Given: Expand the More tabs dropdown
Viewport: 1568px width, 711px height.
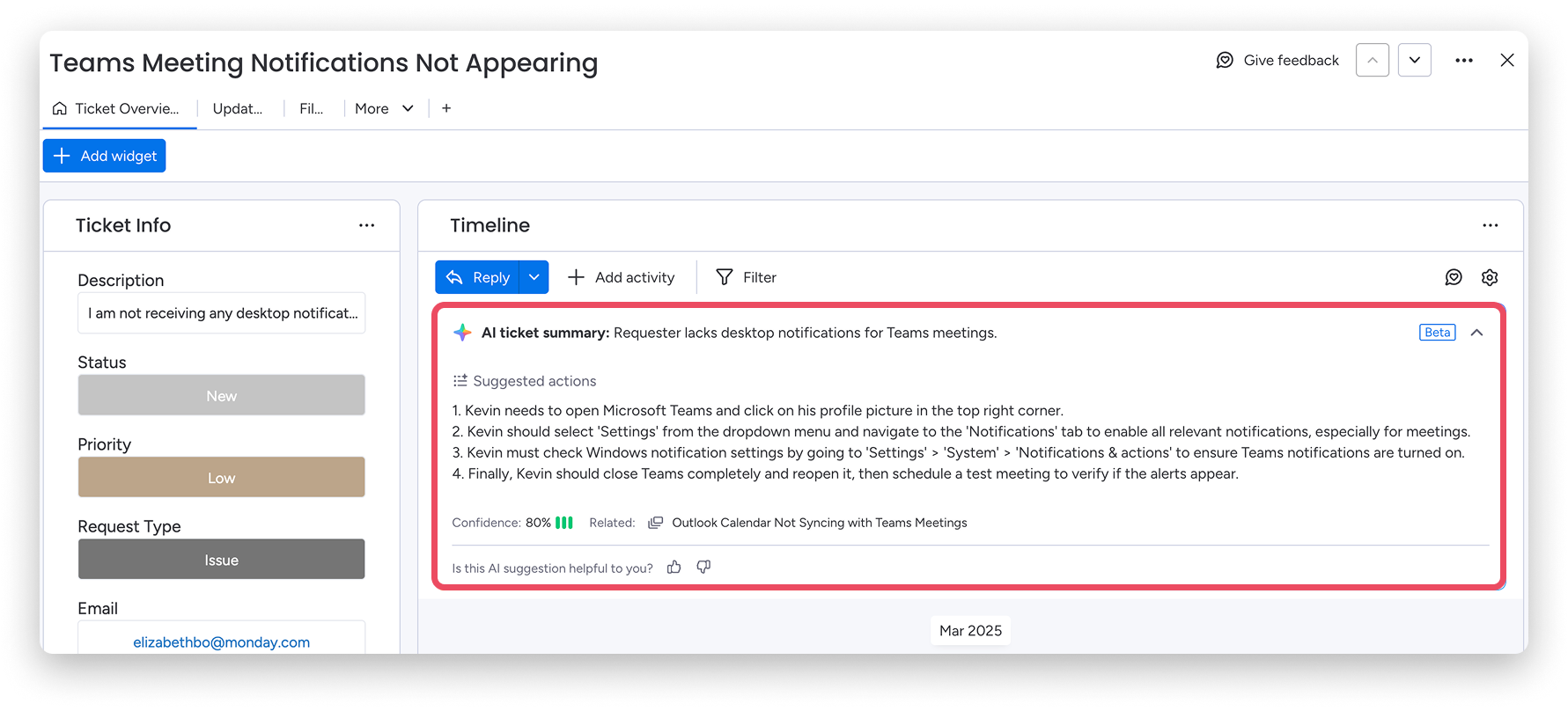Looking at the screenshot, I should pos(384,108).
